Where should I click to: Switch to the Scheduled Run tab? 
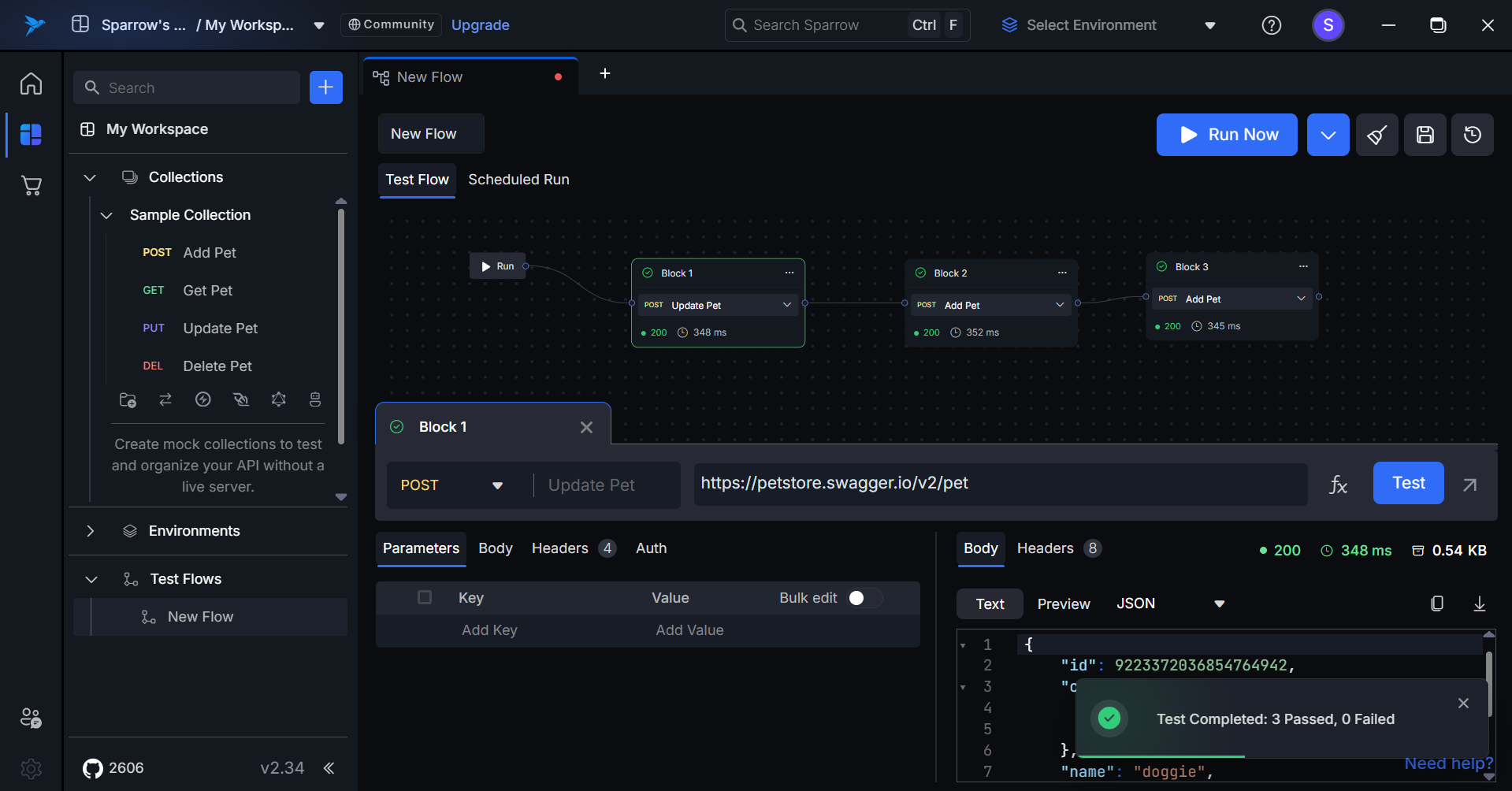pyautogui.click(x=518, y=180)
